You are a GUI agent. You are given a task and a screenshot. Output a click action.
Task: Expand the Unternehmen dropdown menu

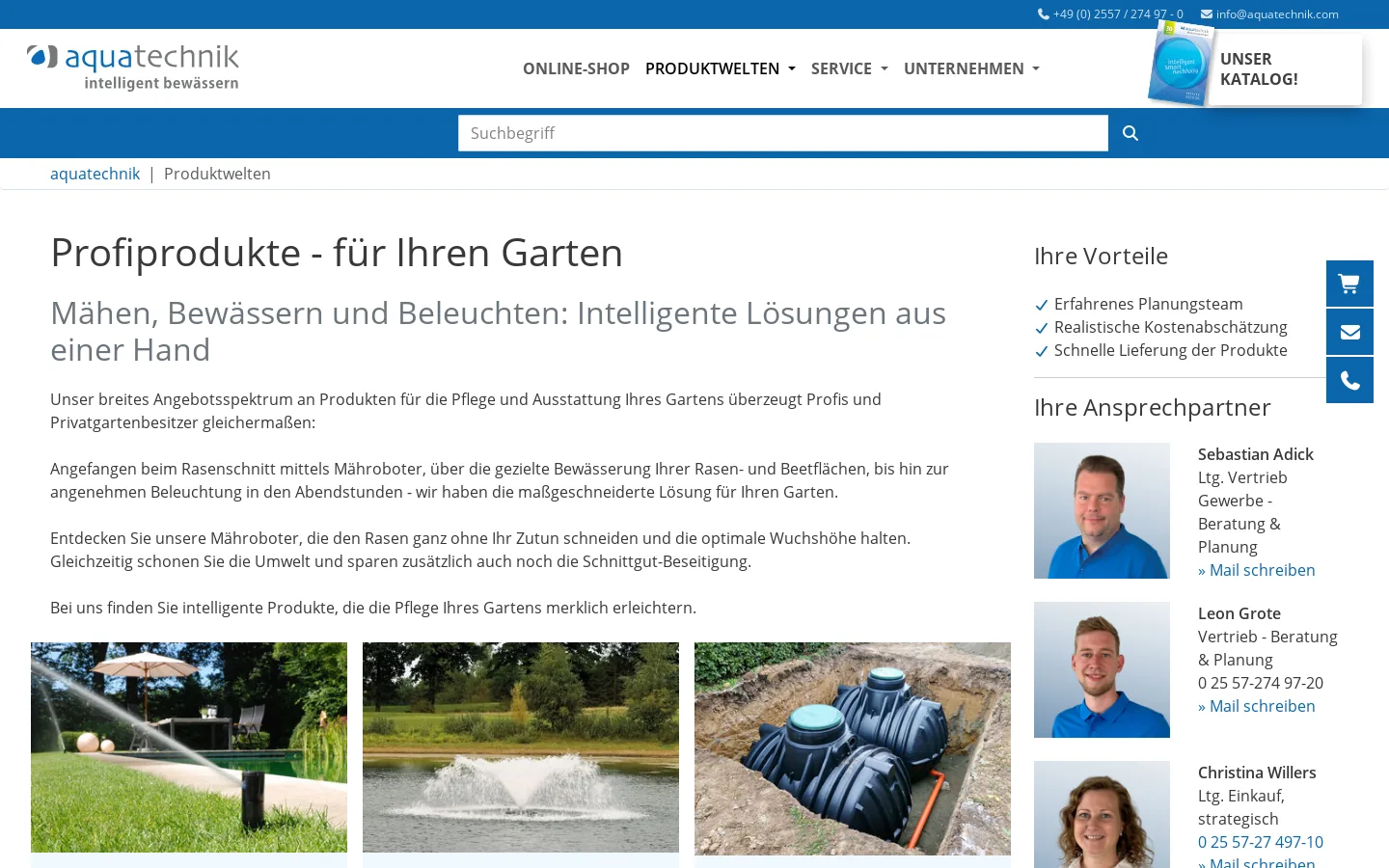point(971,68)
